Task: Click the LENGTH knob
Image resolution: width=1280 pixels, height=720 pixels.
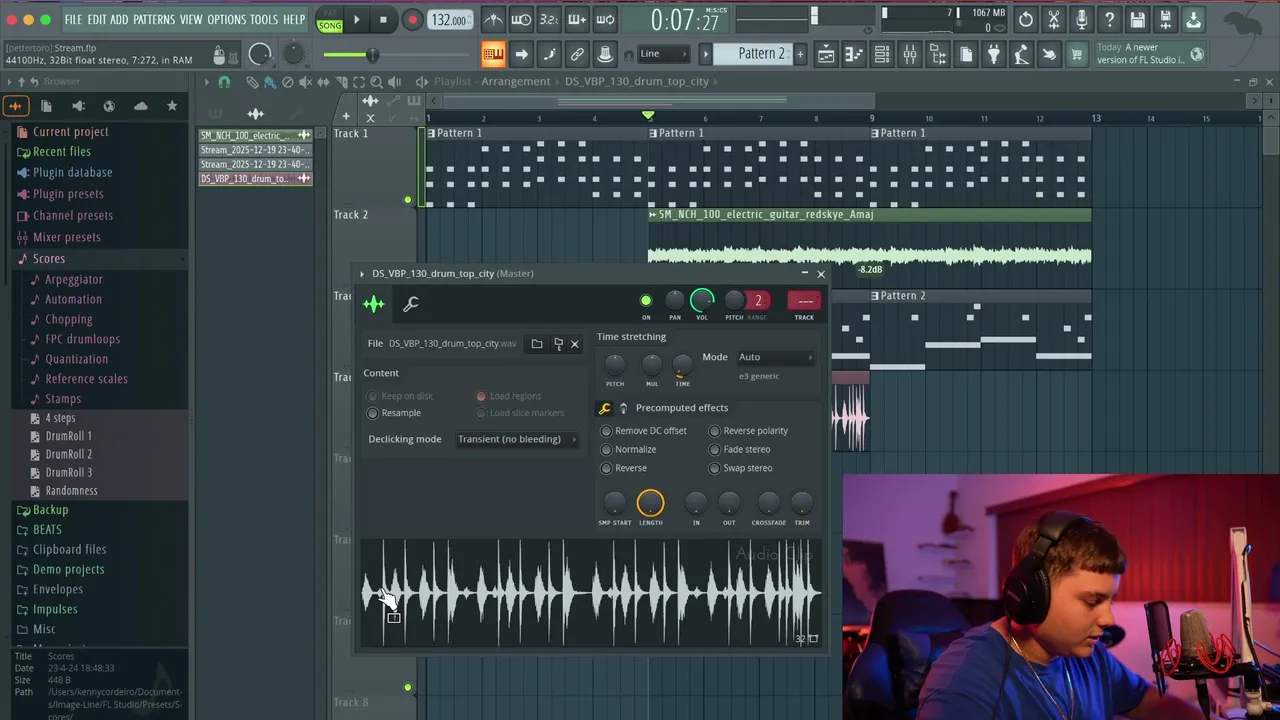Action: 650,503
